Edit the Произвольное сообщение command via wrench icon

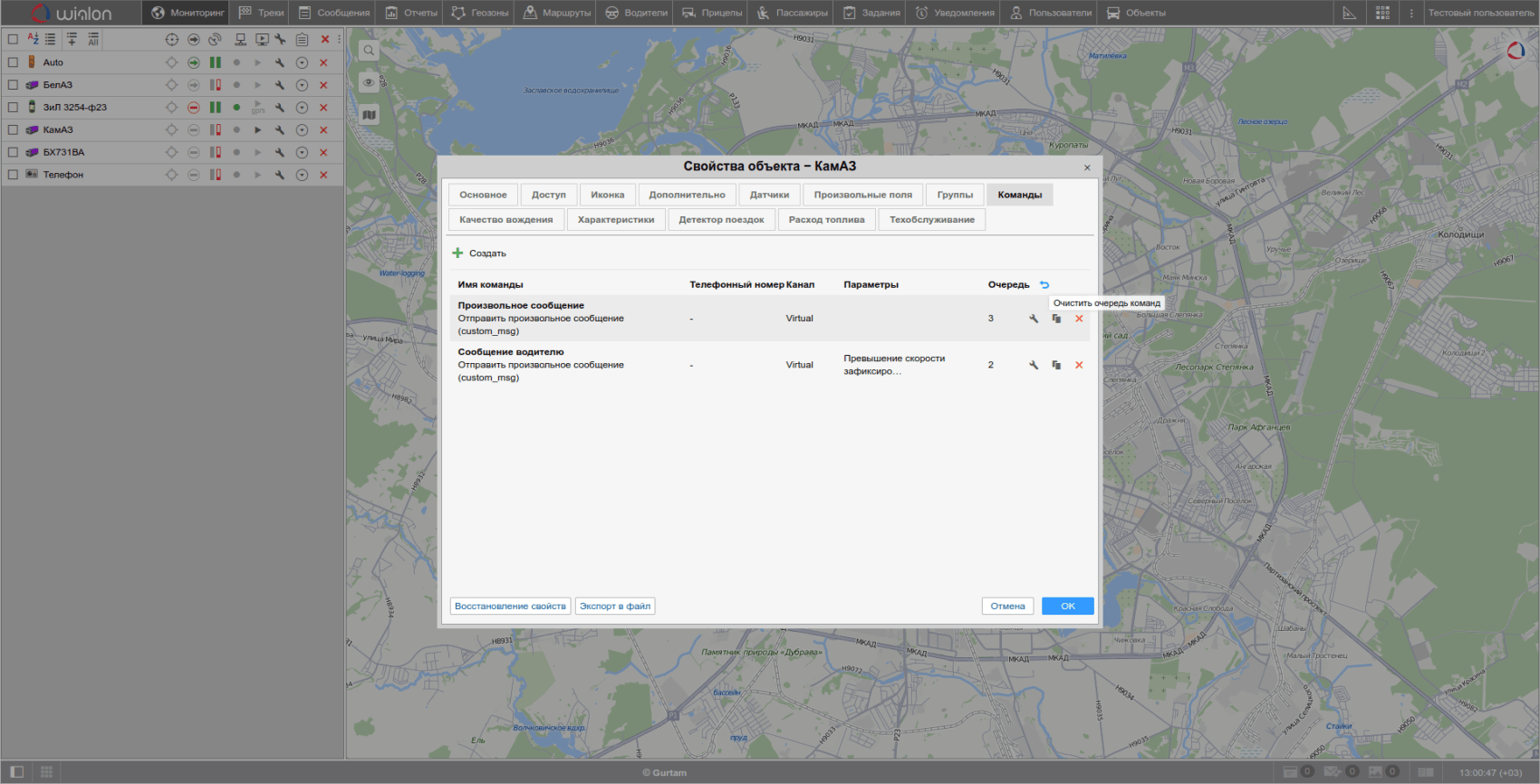pyautogui.click(x=1034, y=319)
